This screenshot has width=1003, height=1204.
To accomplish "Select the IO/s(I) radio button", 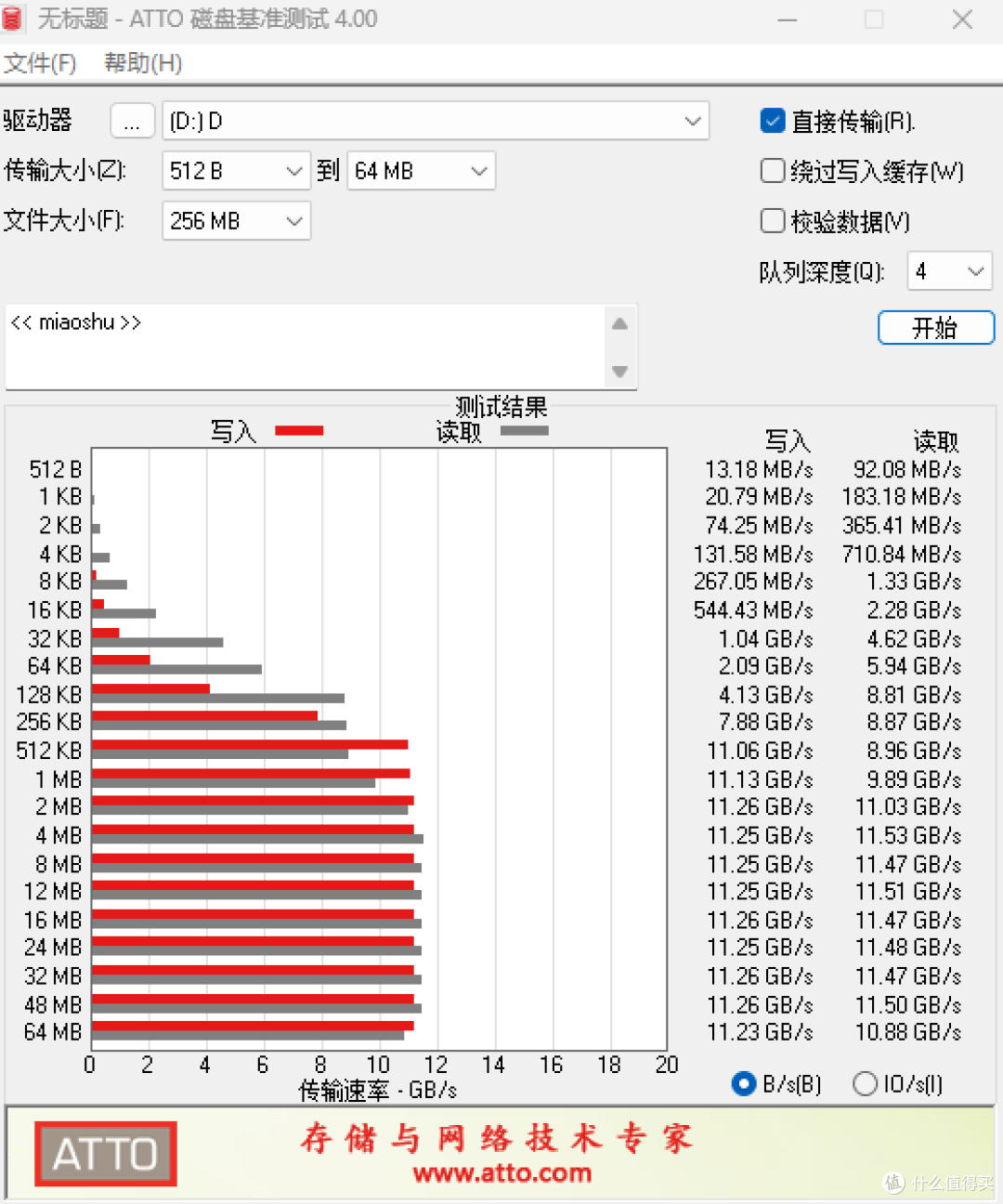I will (x=865, y=1083).
